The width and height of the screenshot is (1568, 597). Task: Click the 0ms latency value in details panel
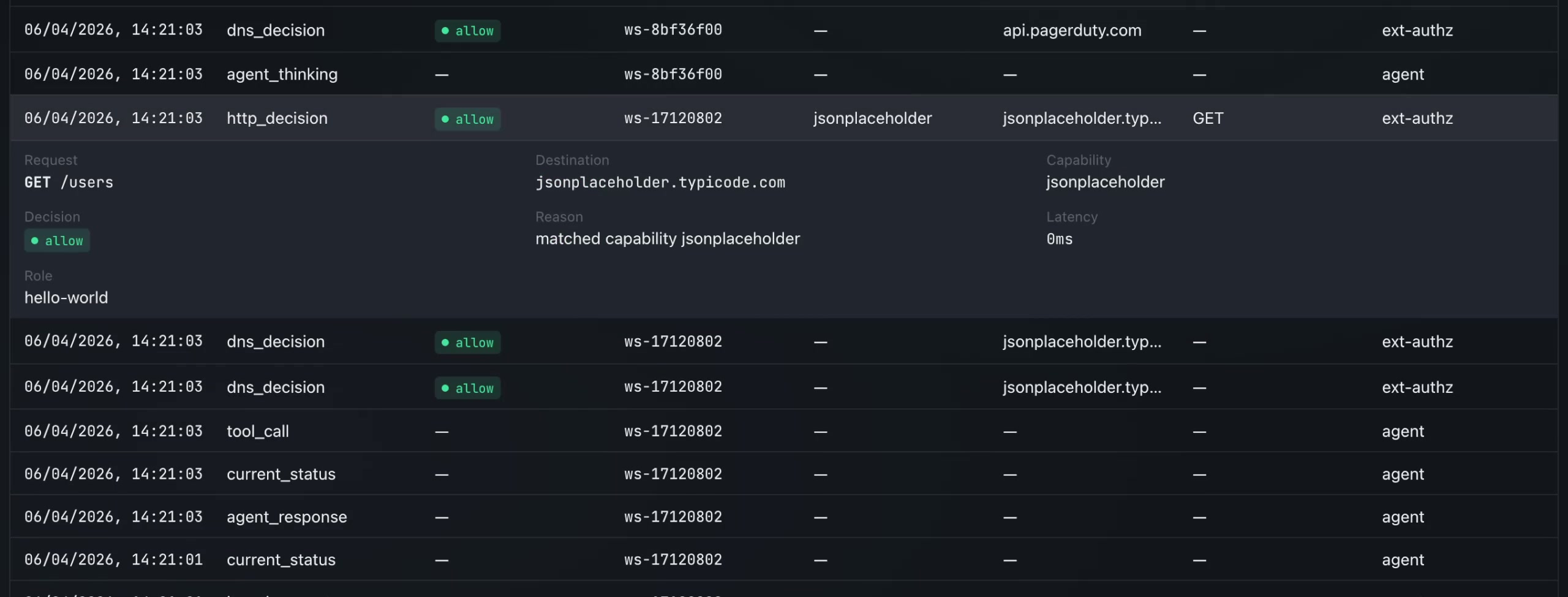[x=1058, y=239]
